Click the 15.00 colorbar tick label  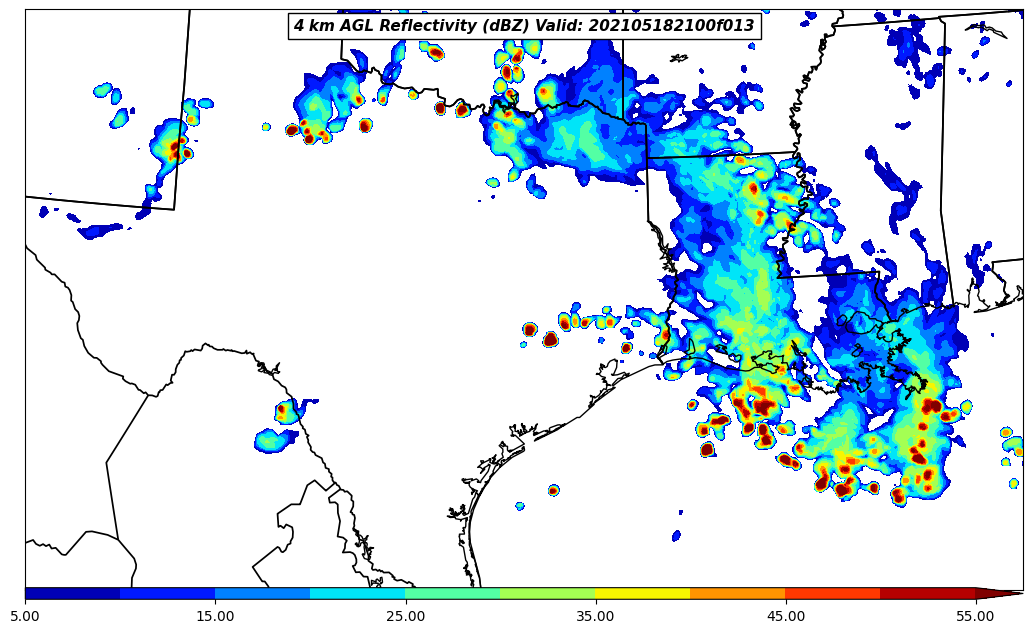tap(215, 616)
